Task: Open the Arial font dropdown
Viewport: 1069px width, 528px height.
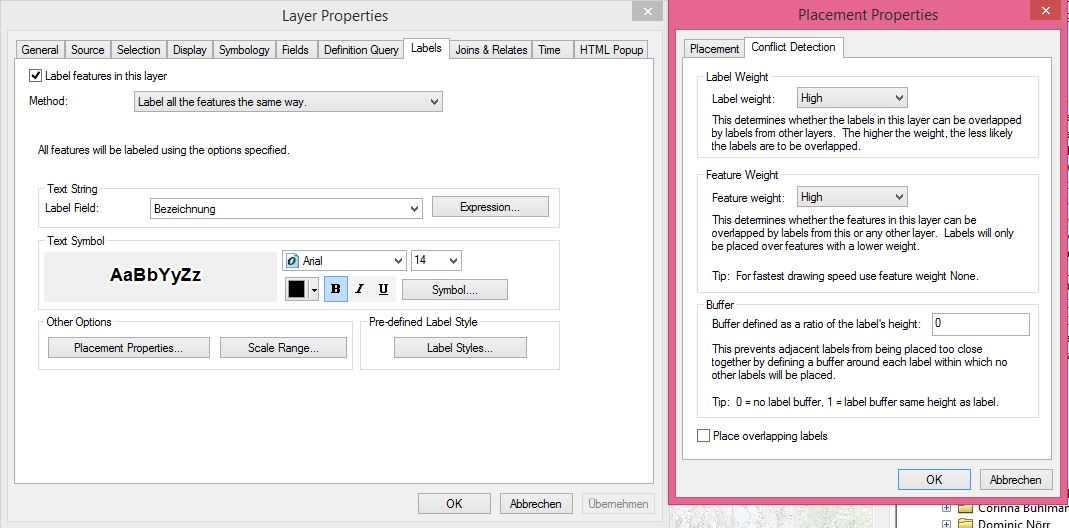Action: coord(344,260)
